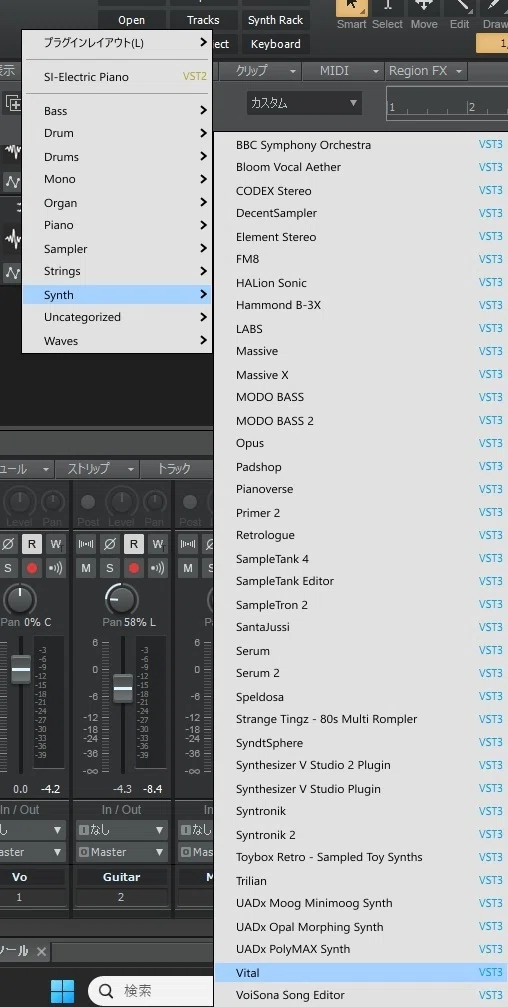Choose the Move tool

tap(423, 13)
